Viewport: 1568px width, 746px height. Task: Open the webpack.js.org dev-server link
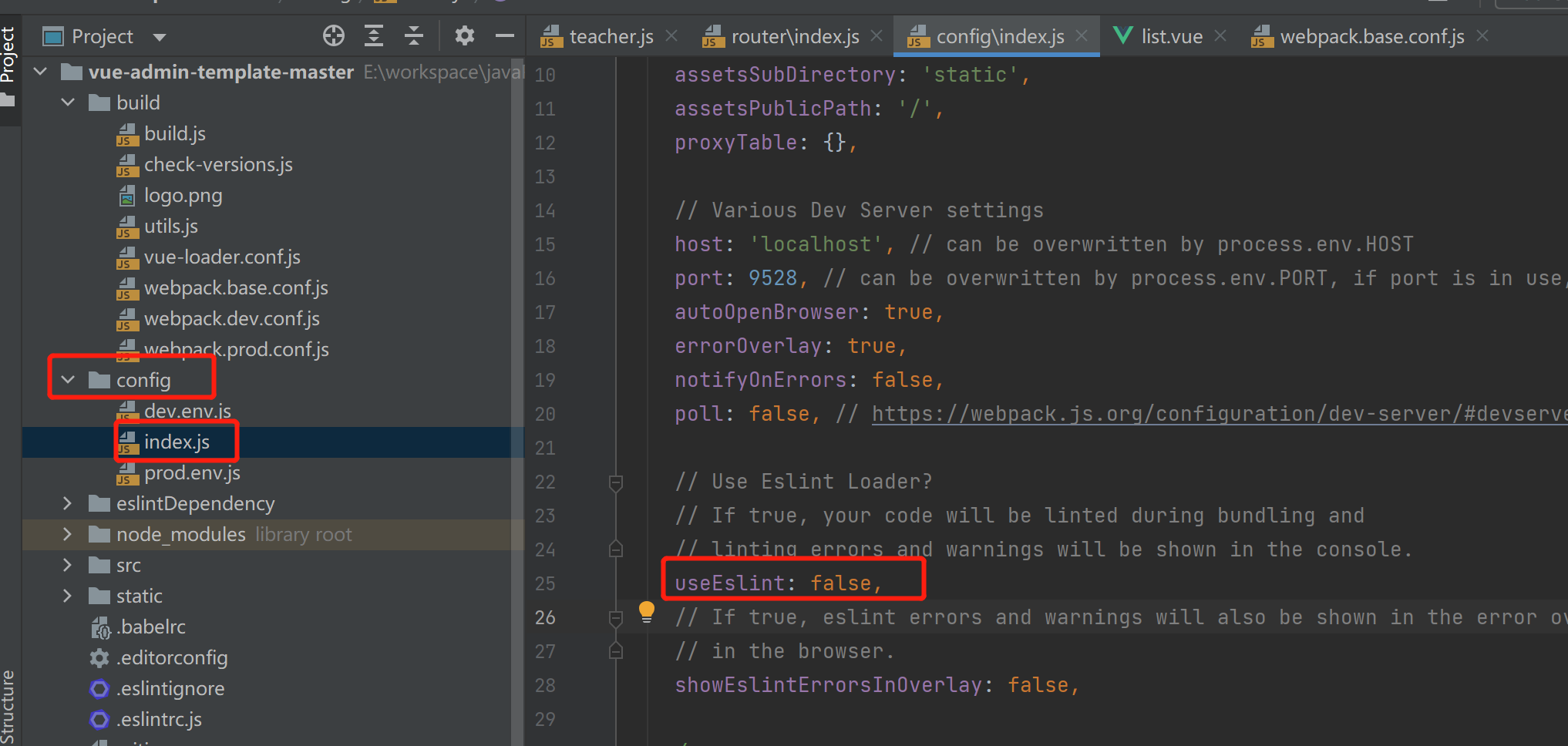(x=1220, y=414)
